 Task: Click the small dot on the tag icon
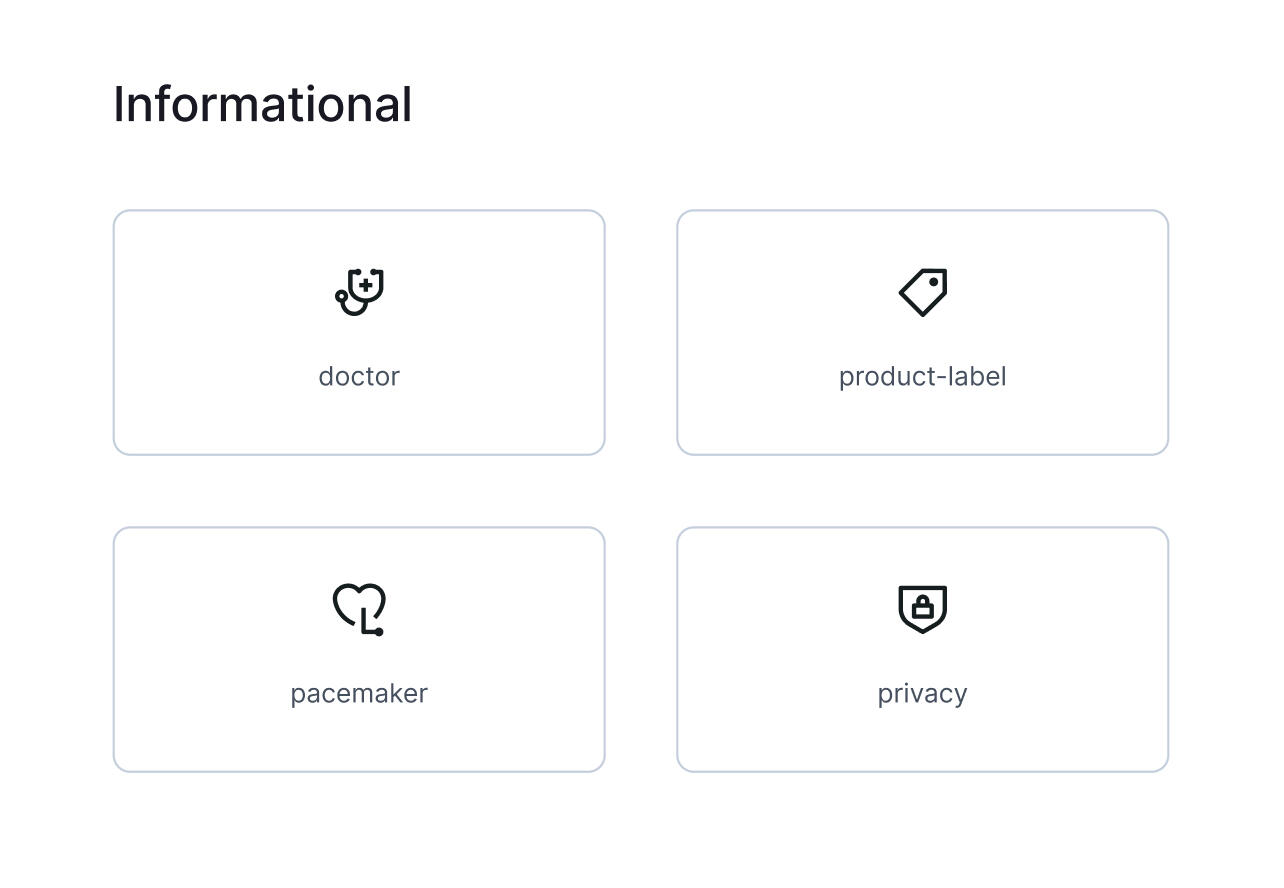934,282
